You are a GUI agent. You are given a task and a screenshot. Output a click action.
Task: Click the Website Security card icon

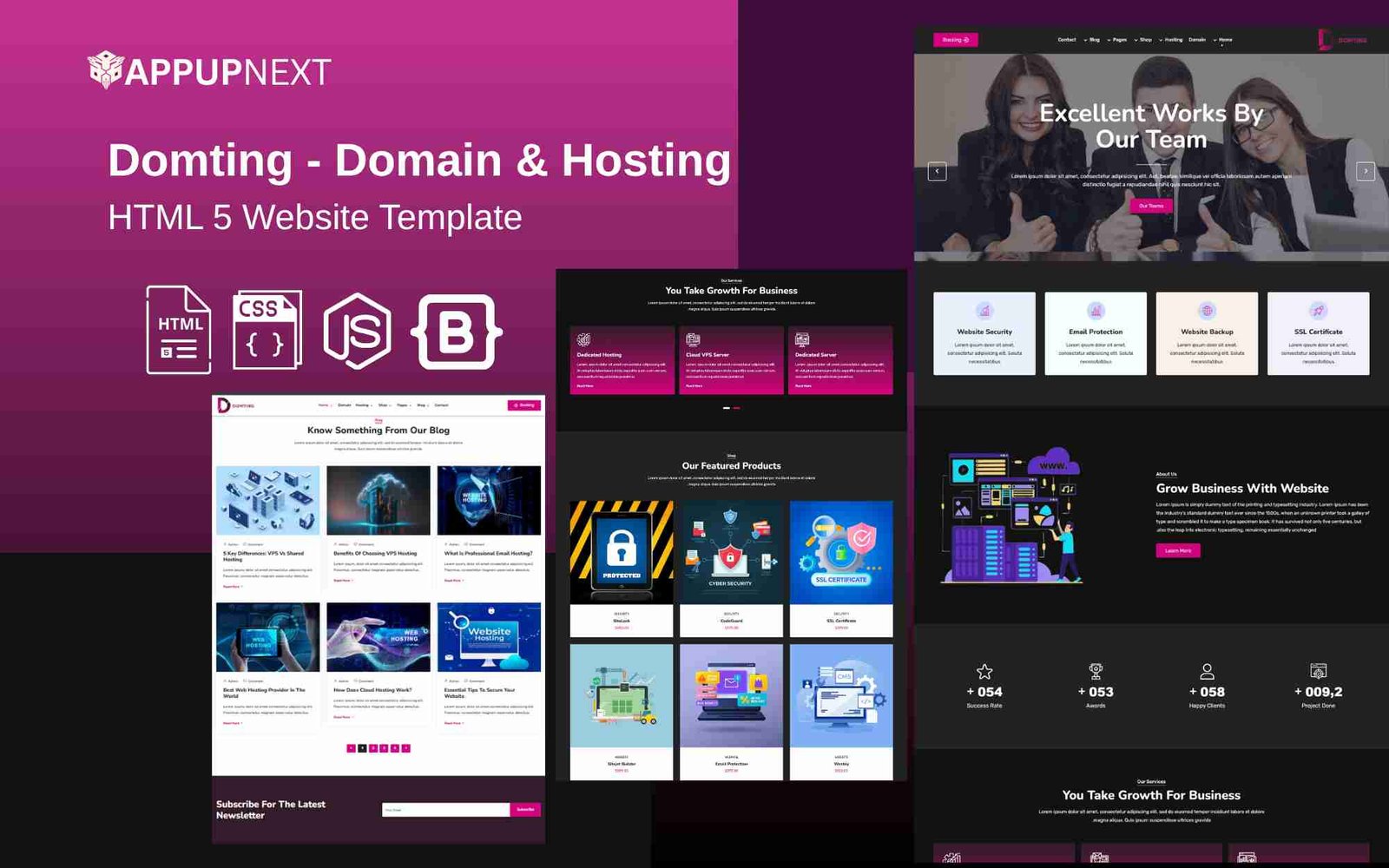click(984, 311)
